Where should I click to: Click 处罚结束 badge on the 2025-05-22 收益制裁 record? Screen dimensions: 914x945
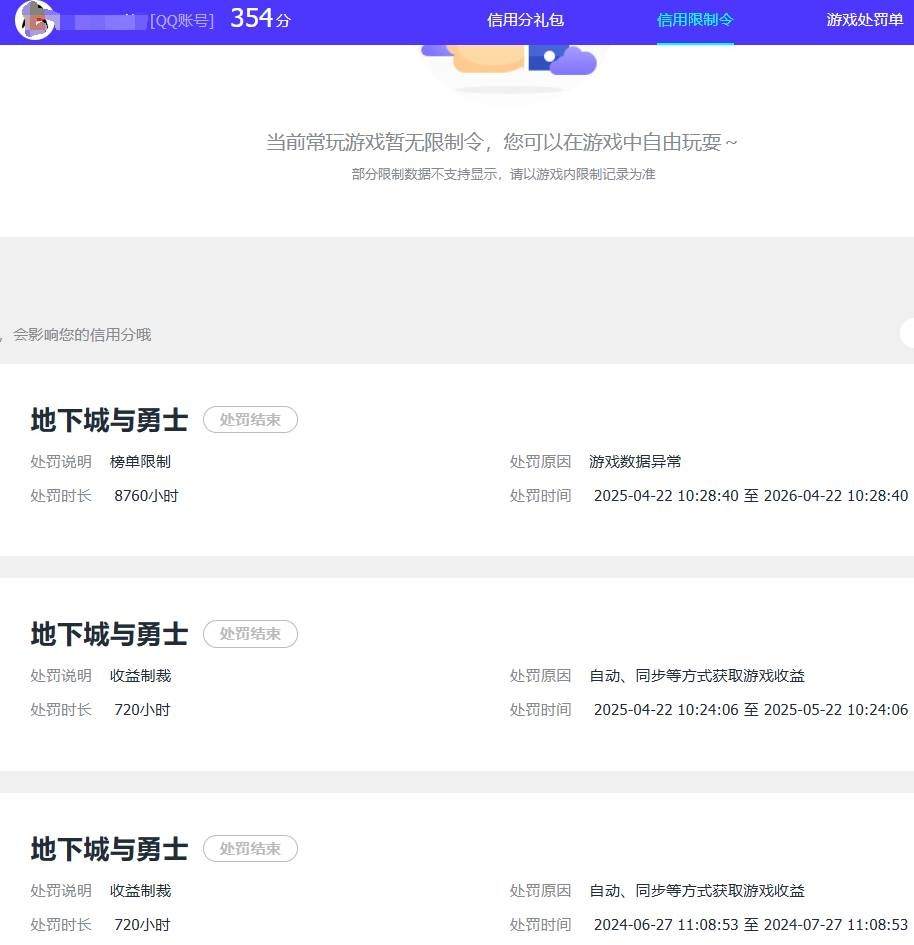point(250,633)
